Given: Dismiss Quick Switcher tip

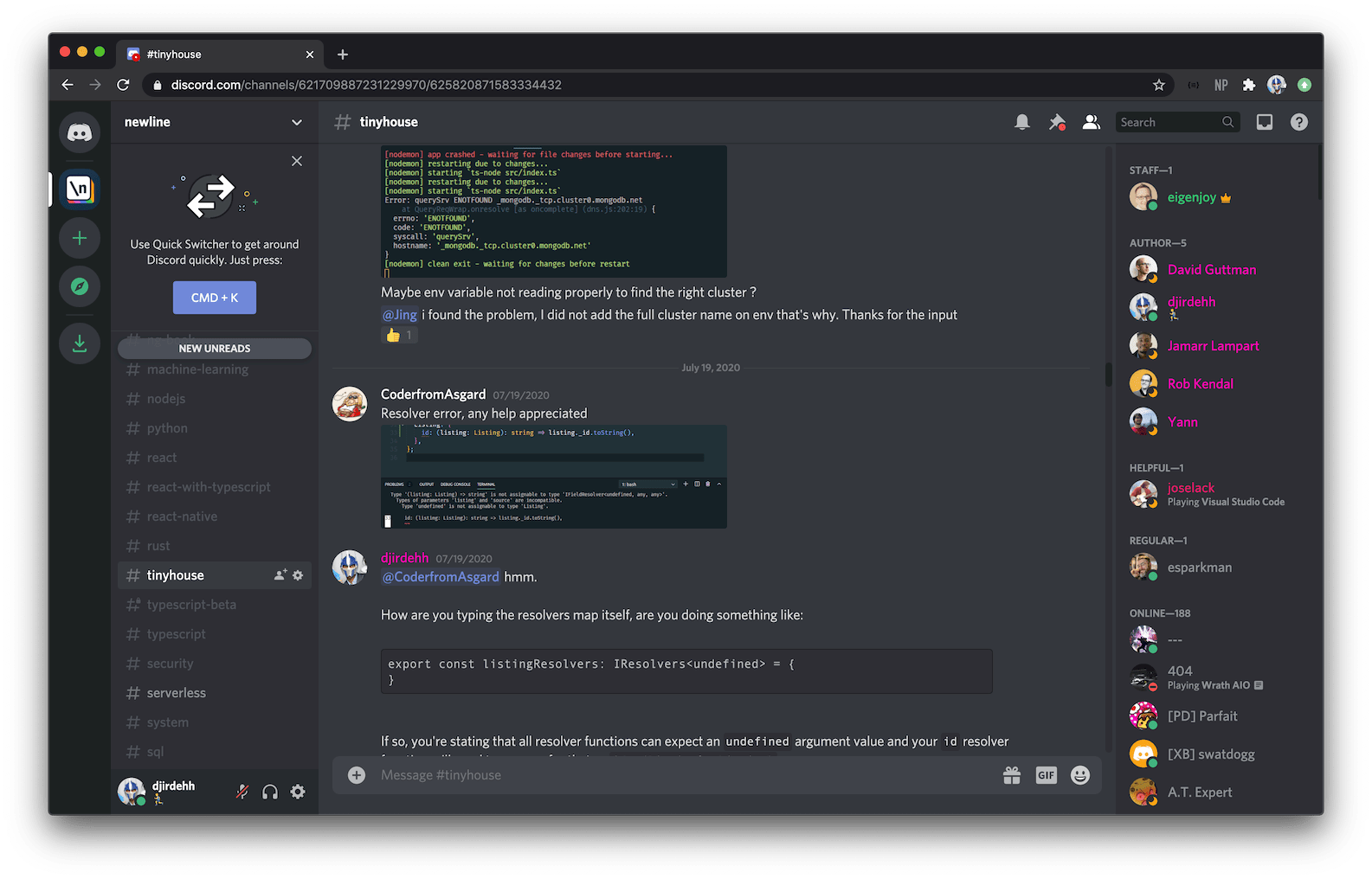Looking at the screenshot, I should [297, 161].
